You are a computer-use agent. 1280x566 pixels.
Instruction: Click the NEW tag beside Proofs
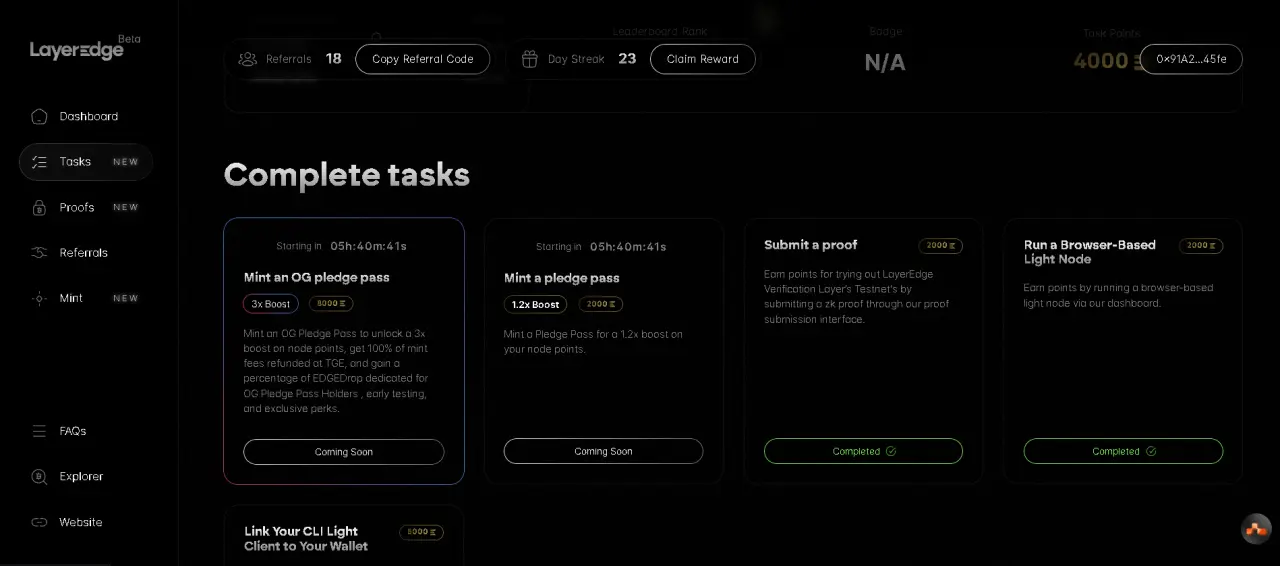pos(126,208)
